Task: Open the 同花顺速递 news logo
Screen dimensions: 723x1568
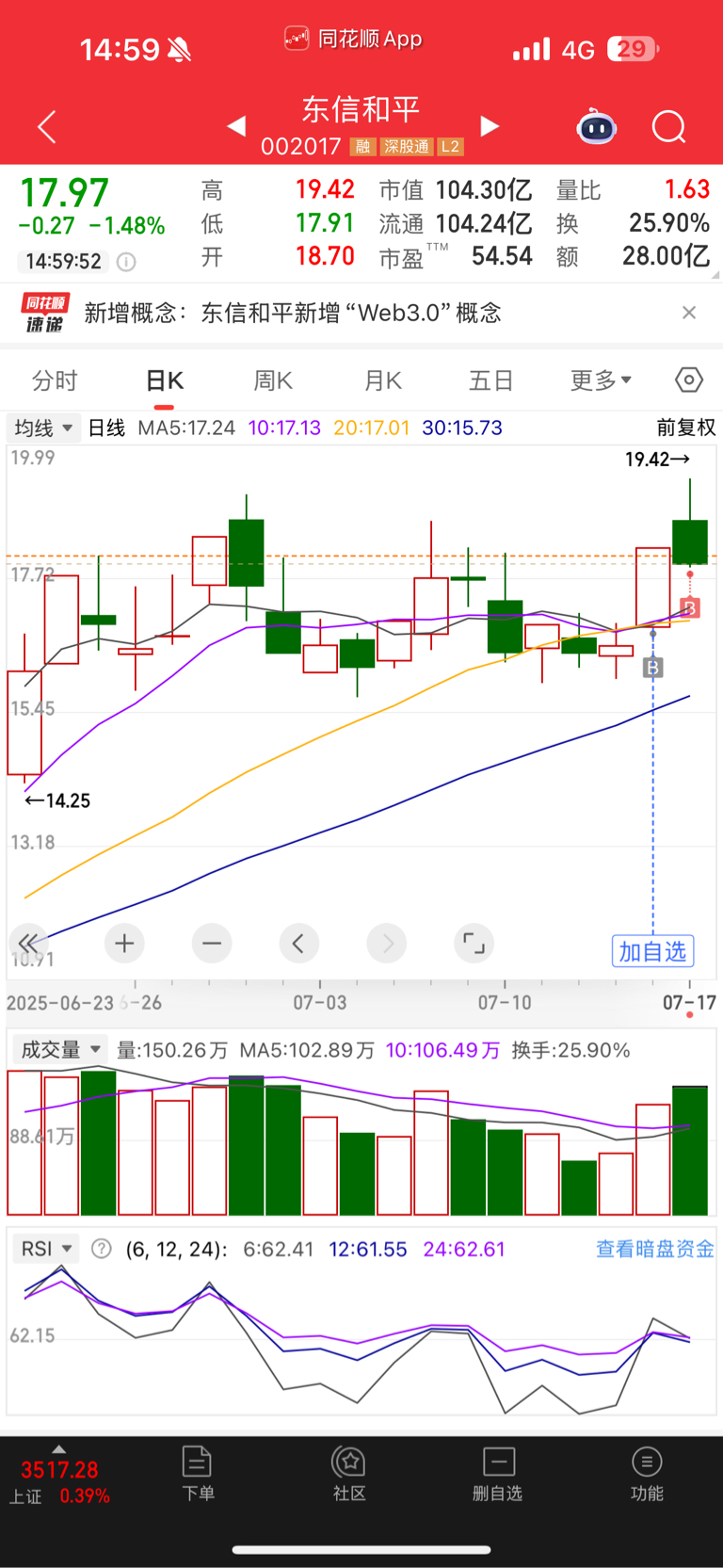Action: tap(45, 313)
